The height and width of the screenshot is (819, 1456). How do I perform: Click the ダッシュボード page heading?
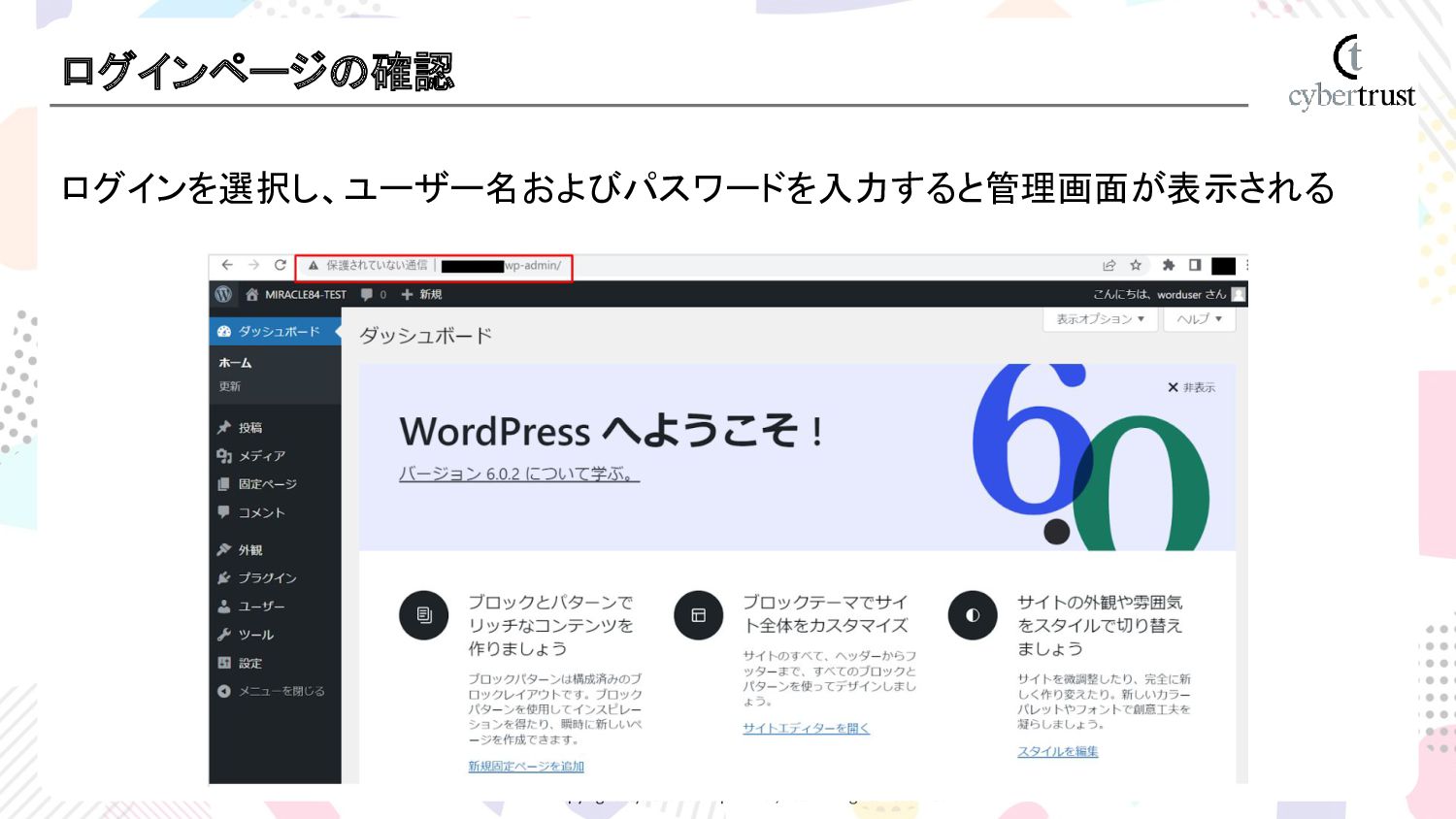click(425, 336)
